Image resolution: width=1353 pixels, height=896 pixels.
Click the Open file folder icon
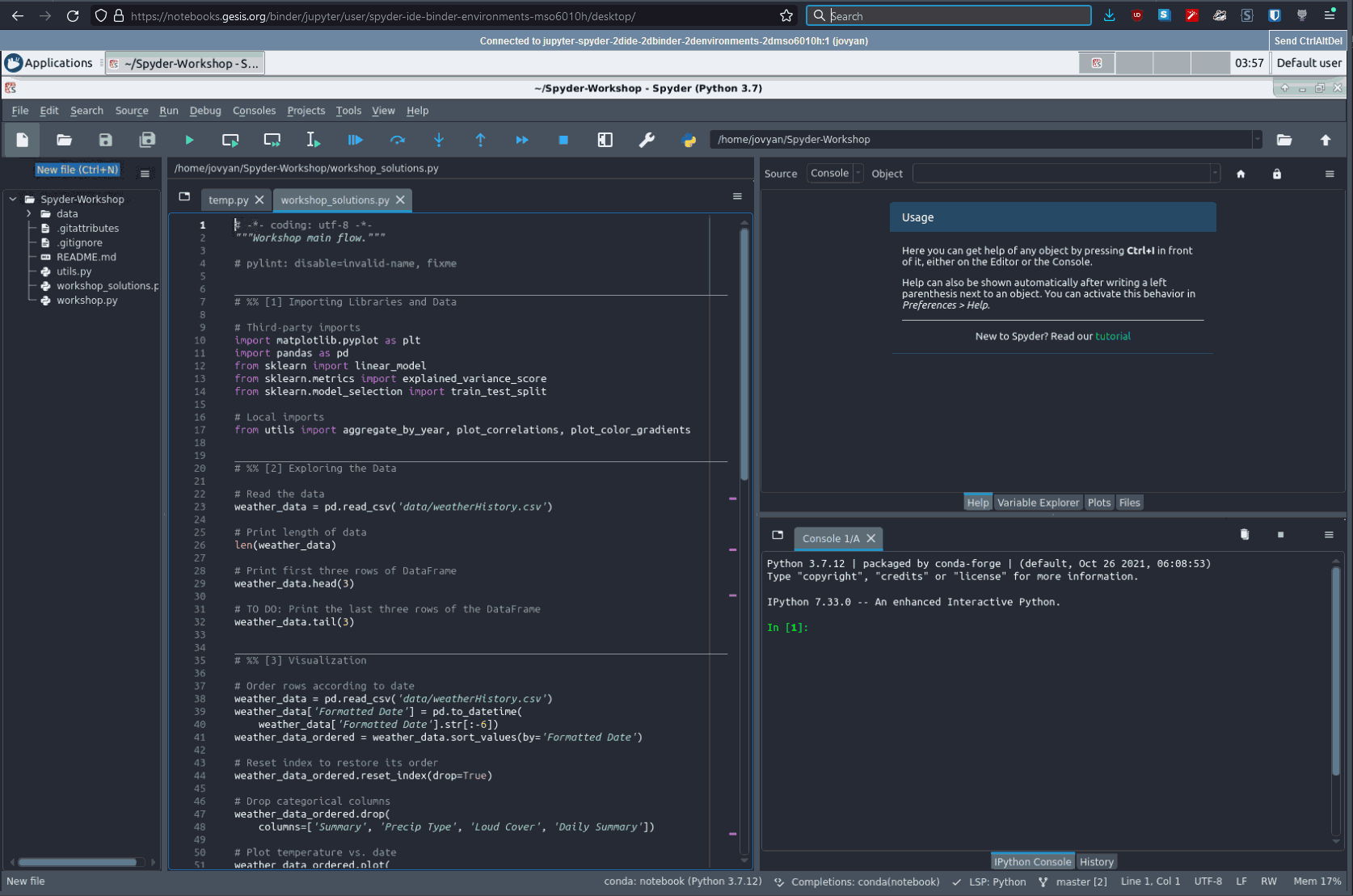point(64,140)
